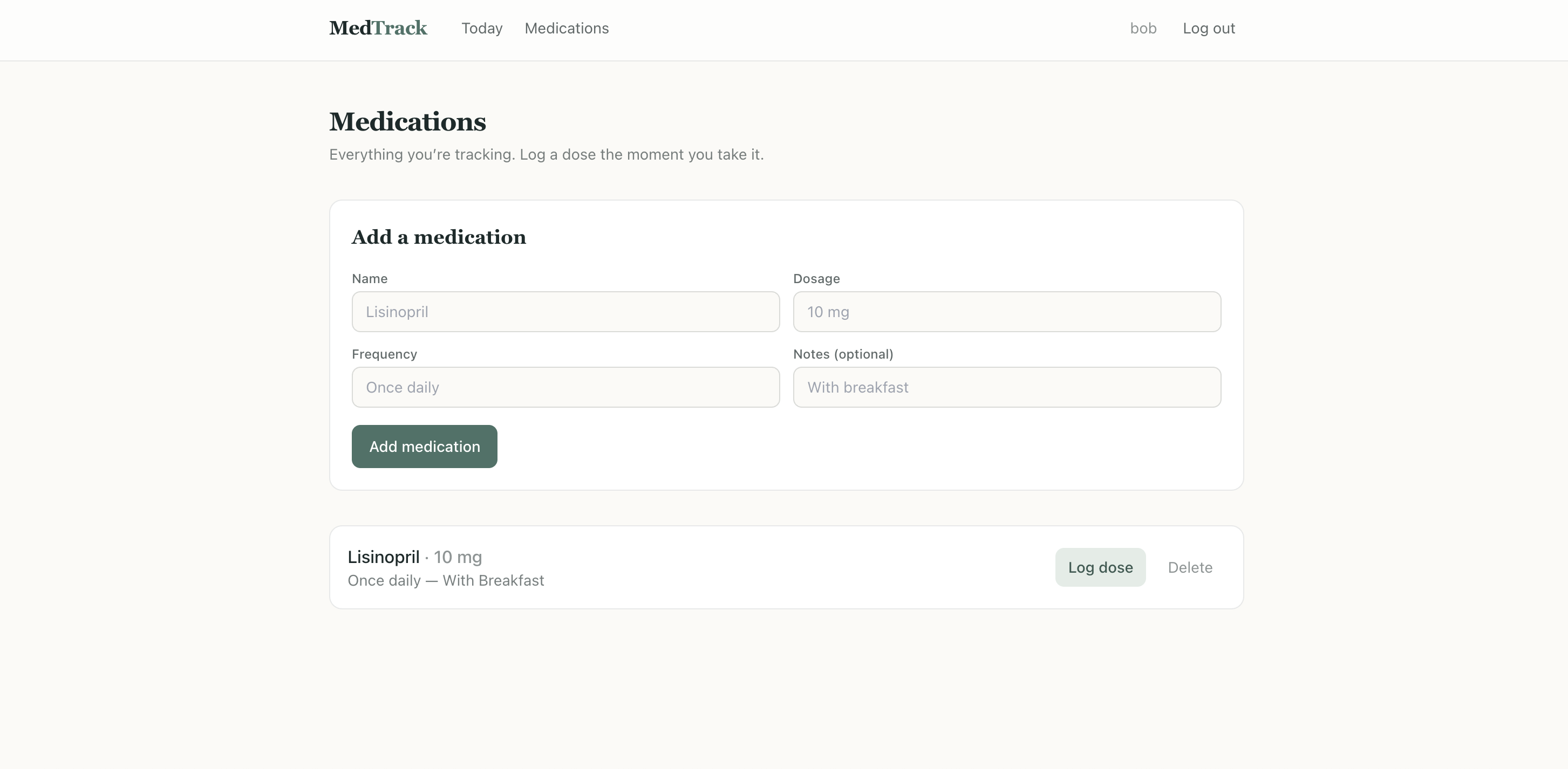Log out of the account

pos(1208,29)
